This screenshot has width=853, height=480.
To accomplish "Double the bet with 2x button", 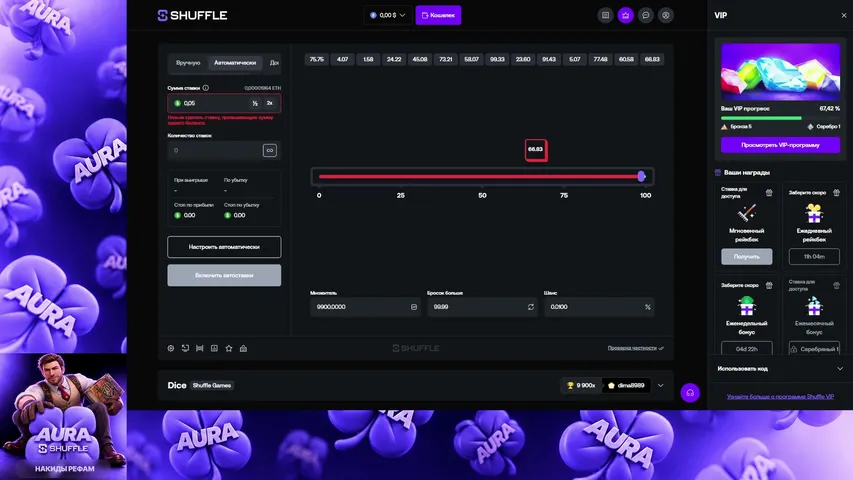I will coord(270,103).
